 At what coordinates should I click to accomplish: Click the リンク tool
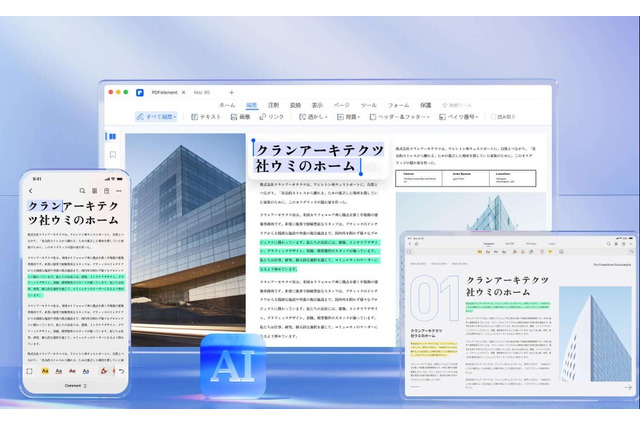click(271, 117)
